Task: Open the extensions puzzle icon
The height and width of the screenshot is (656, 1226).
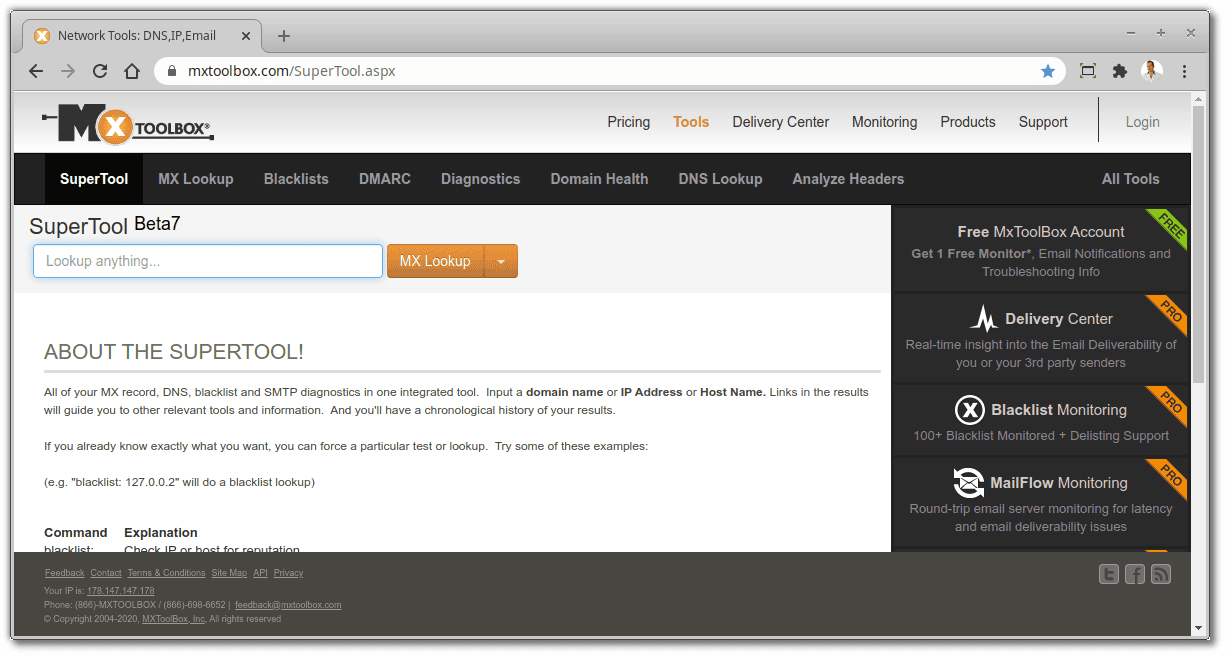Action: tap(1120, 71)
